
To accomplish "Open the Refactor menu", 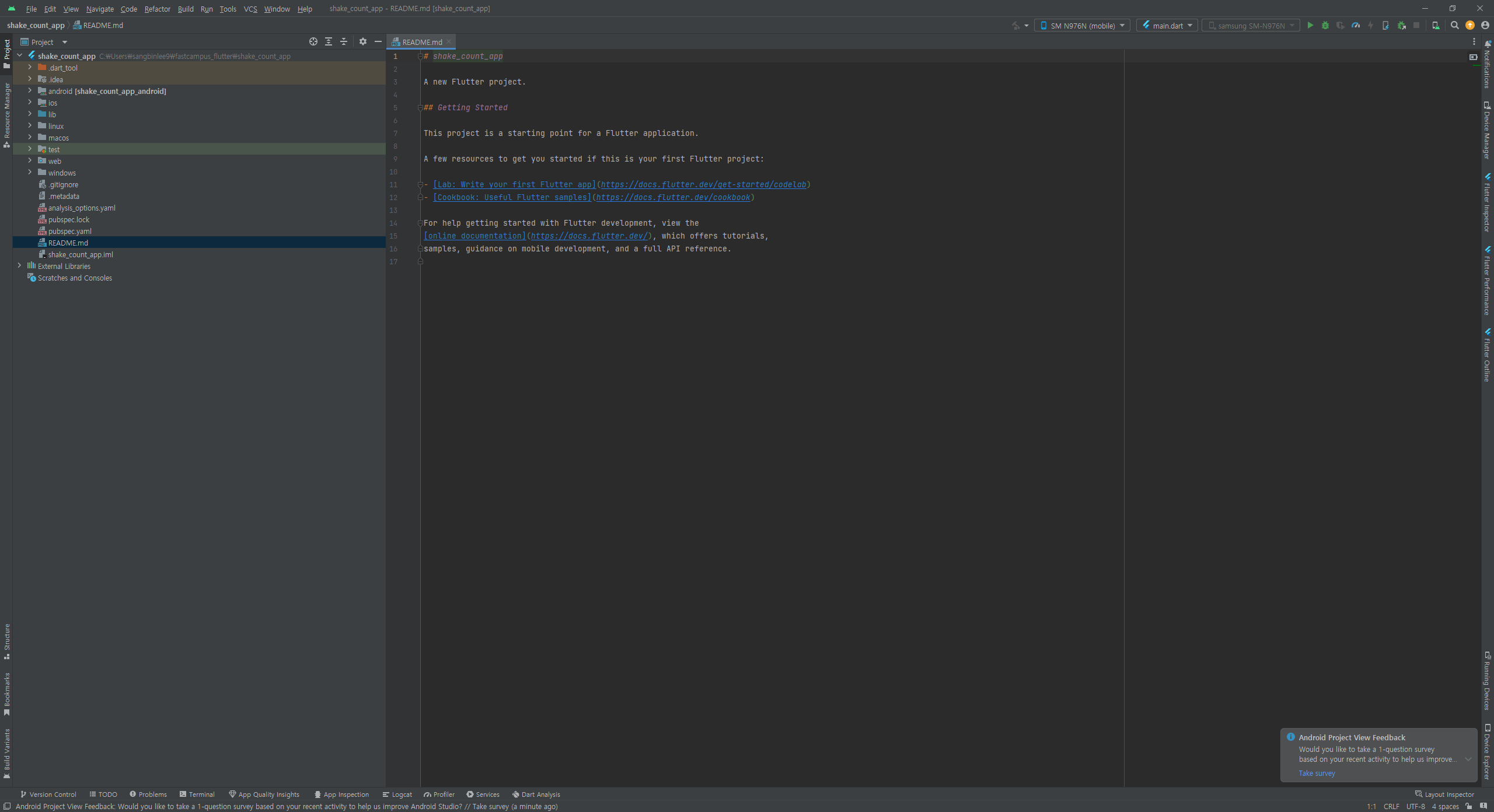I will click(x=157, y=9).
